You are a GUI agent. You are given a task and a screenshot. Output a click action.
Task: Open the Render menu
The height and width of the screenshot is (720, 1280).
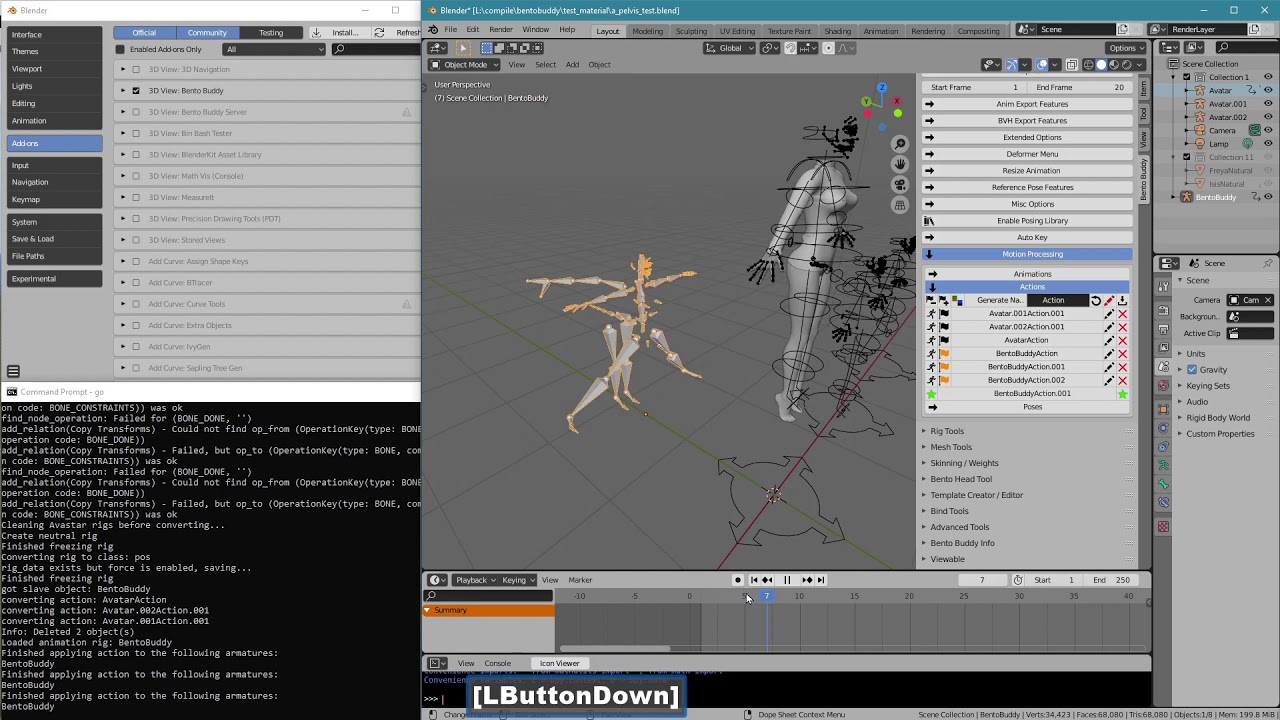coord(501,30)
